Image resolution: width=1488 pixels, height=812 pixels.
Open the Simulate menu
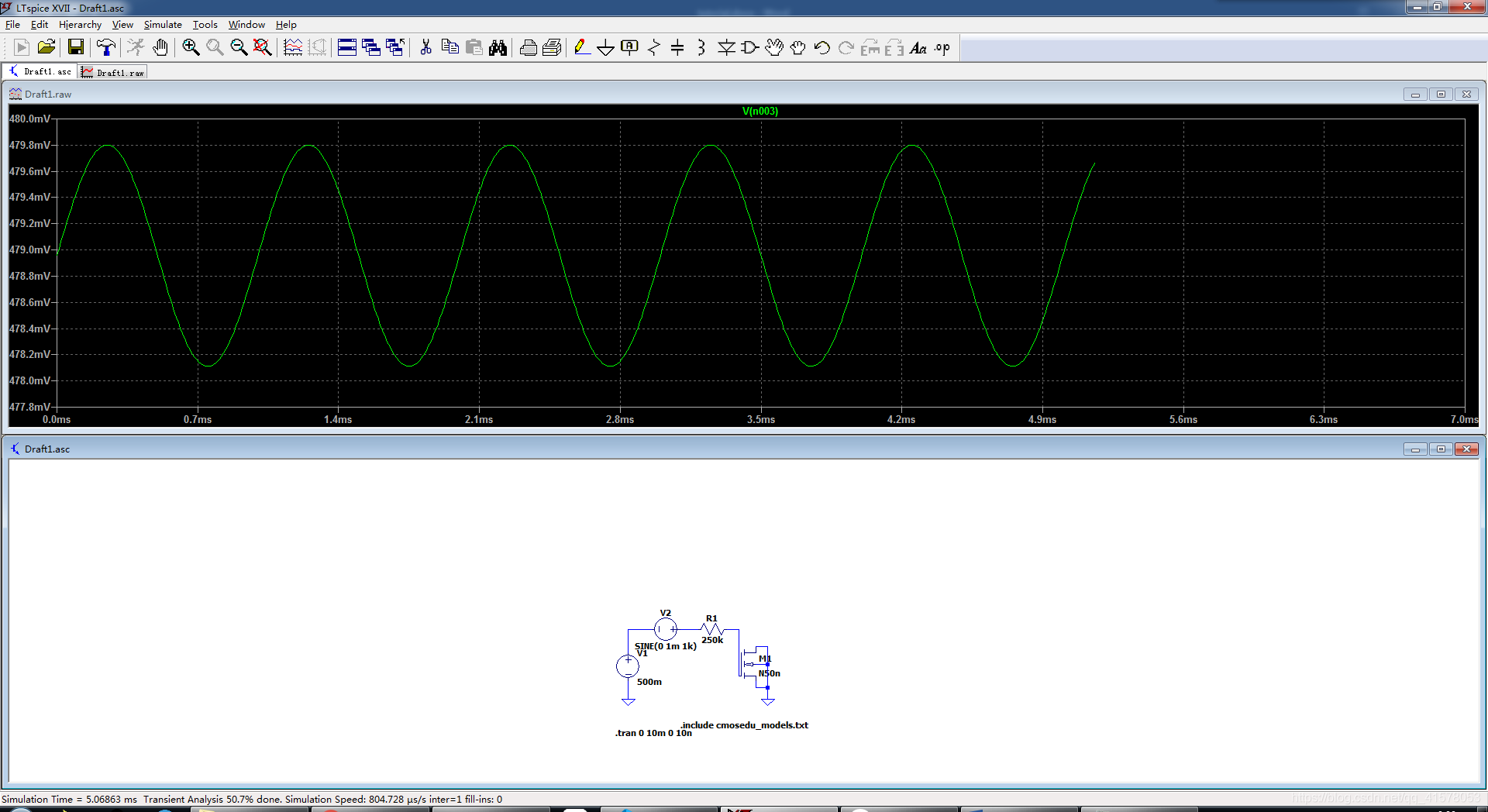163,25
